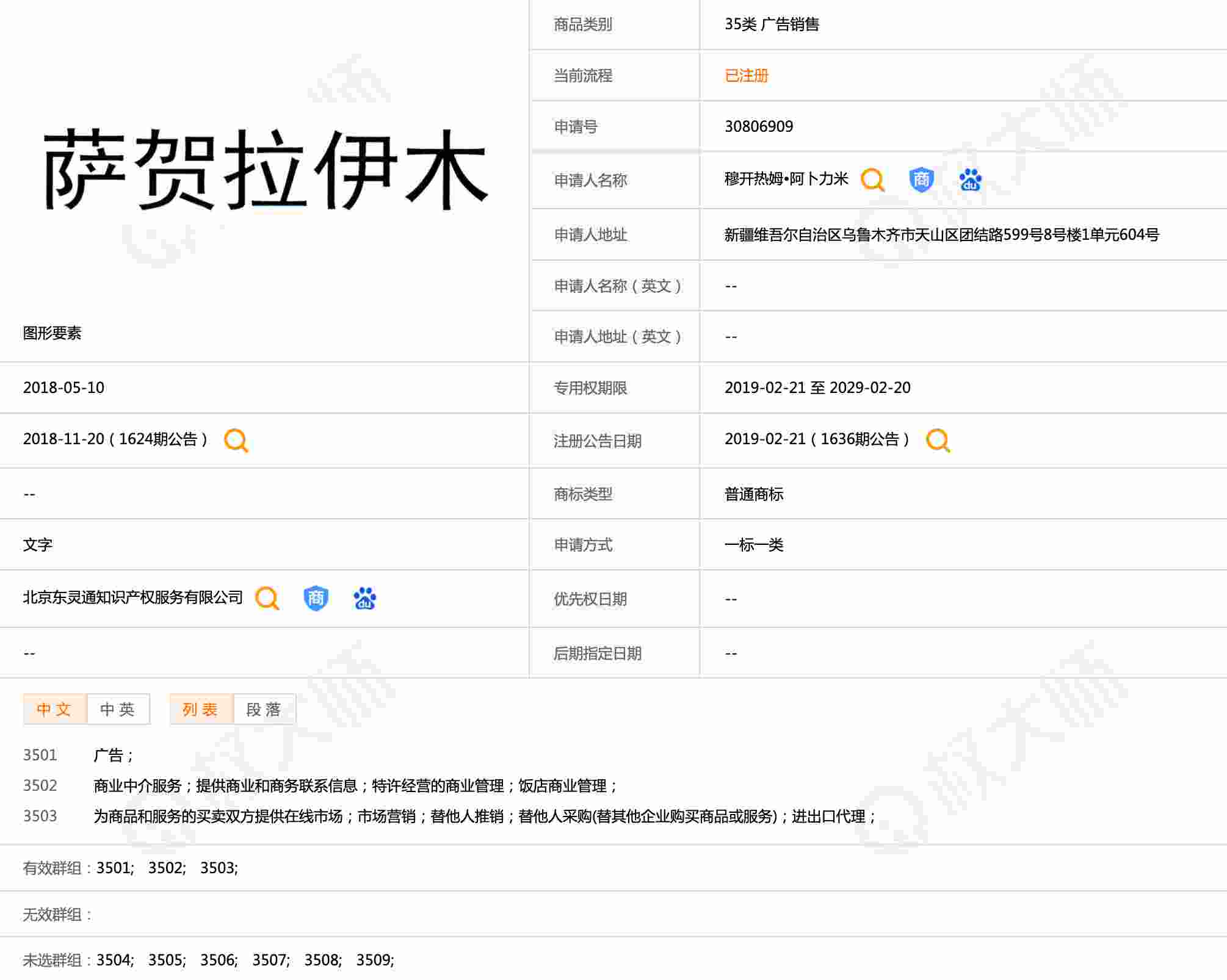The width and height of the screenshot is (1227, 980).
Task: Click the 已注册 status text
Action: coord(746,76)
